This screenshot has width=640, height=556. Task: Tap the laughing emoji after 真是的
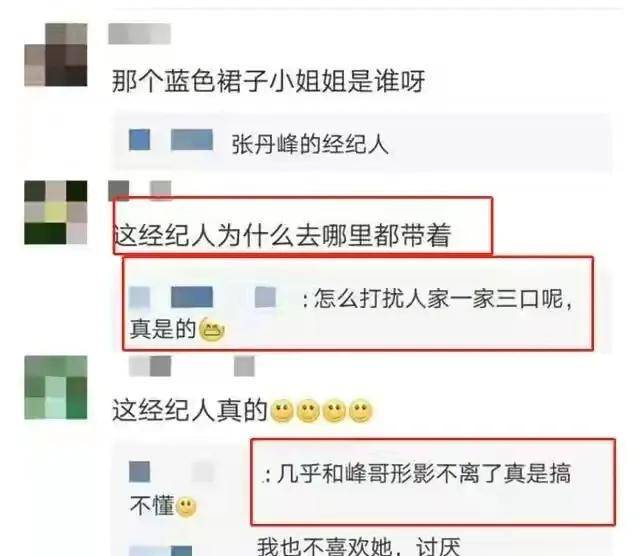[212, 329]
